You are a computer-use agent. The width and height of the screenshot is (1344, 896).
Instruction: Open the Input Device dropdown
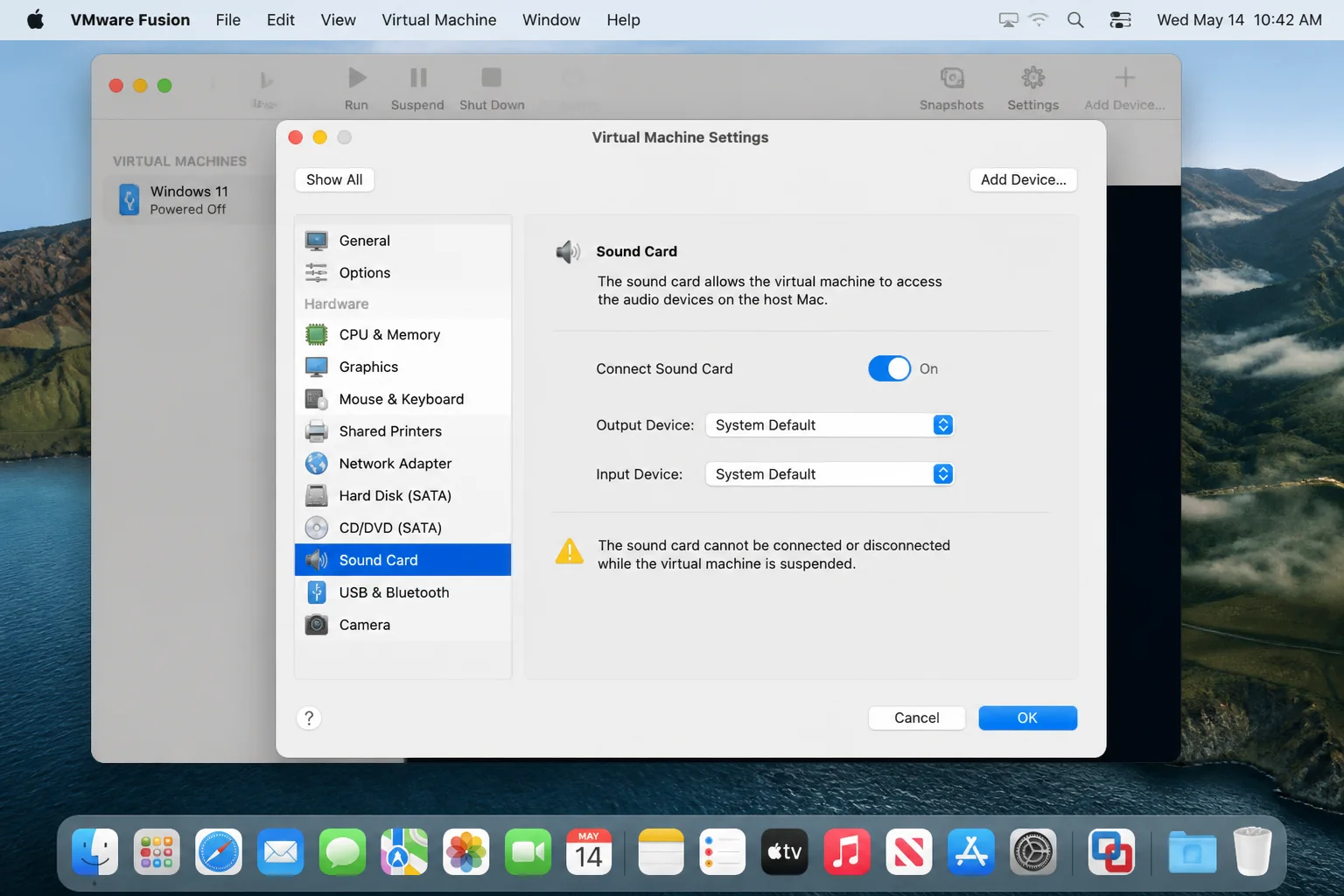point(829,474)
